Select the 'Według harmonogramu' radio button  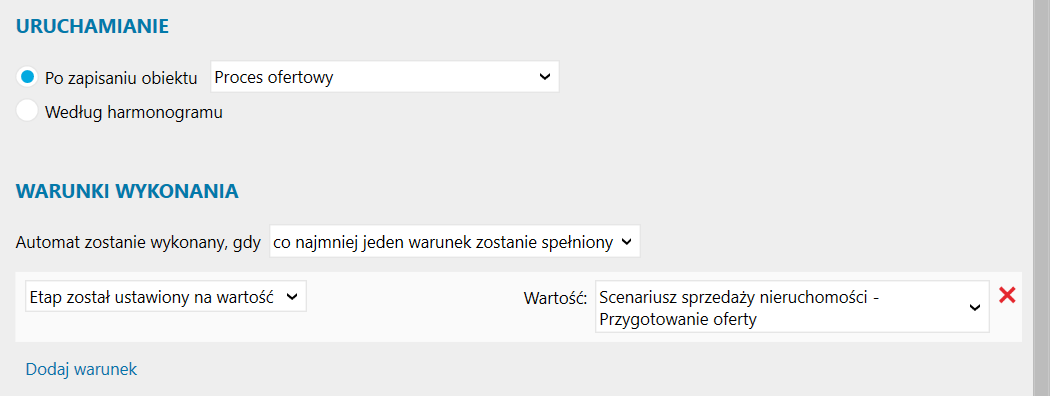(27, 111)
